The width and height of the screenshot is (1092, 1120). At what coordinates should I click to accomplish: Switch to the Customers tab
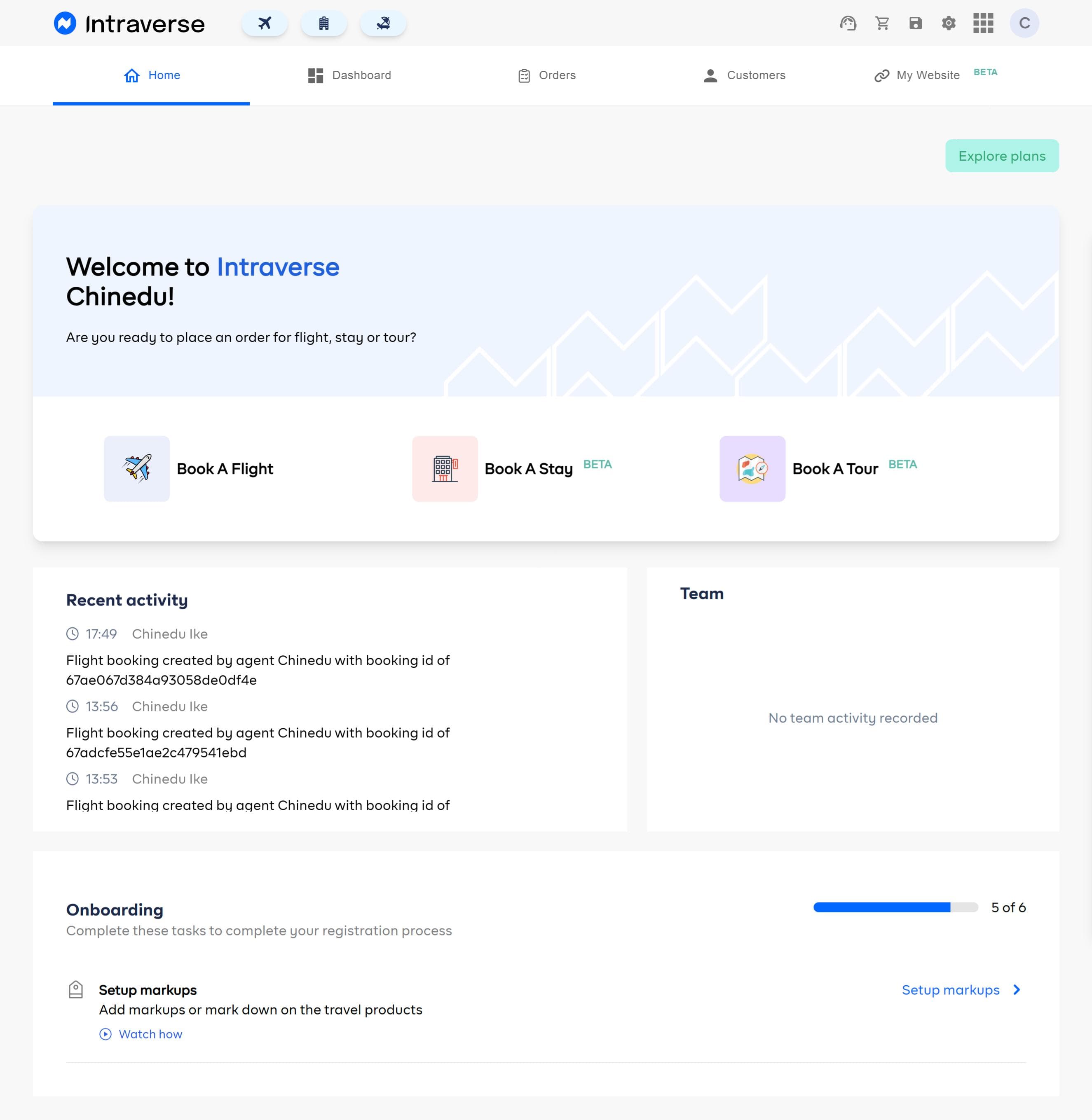pyautogui.click(x=744, y=76)
